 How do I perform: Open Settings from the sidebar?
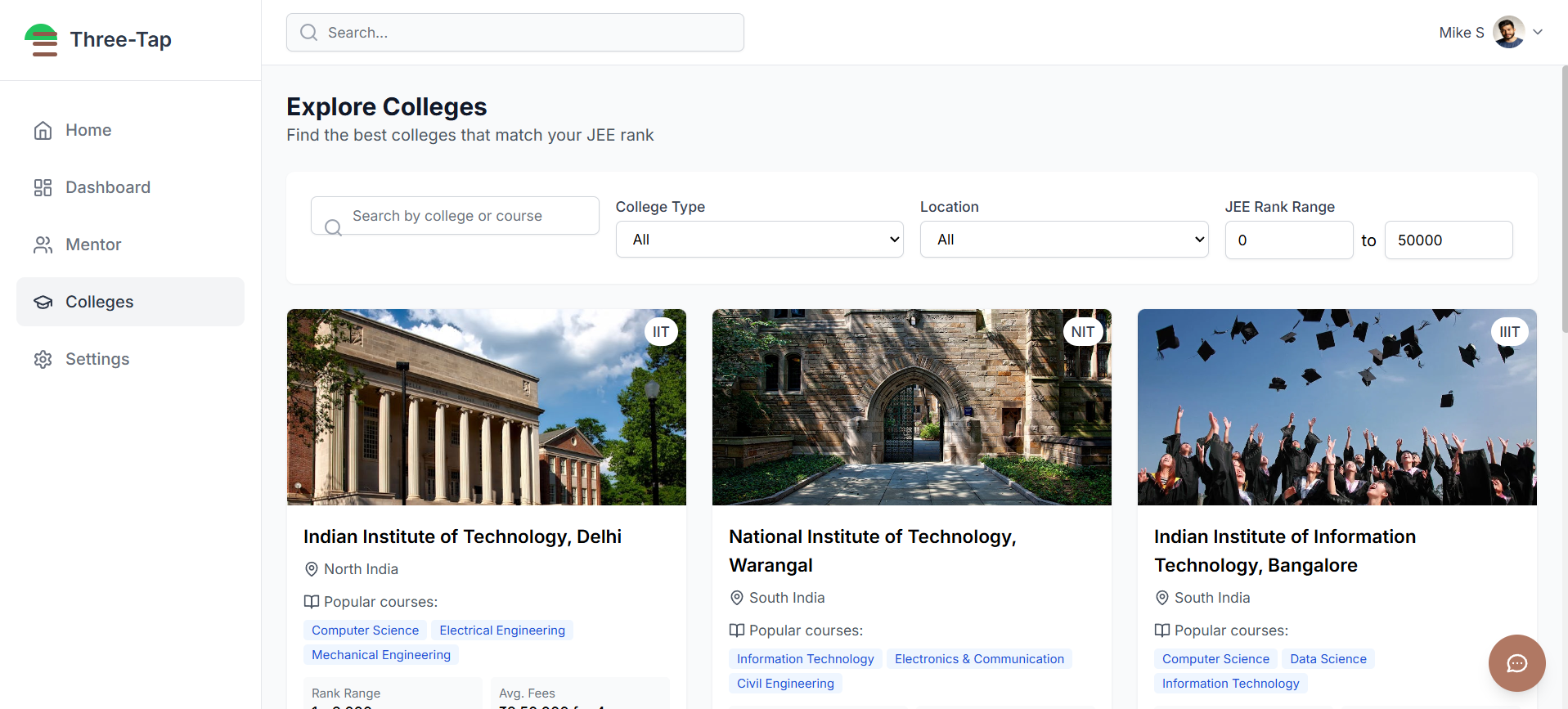click(130, 359)
